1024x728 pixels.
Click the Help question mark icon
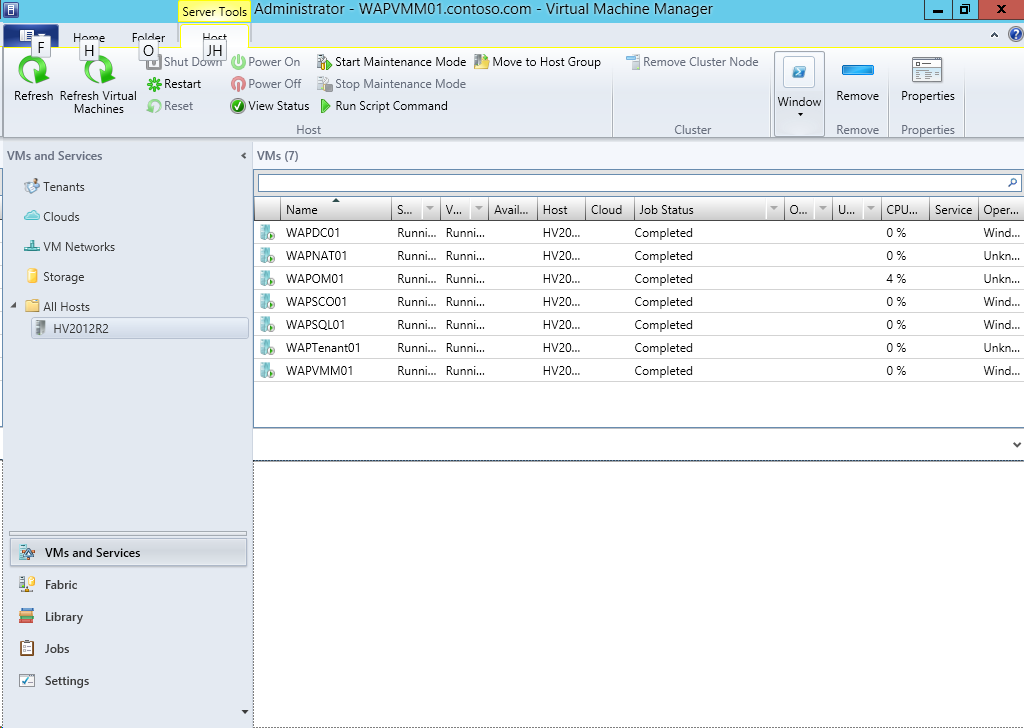click(1016, 35)
